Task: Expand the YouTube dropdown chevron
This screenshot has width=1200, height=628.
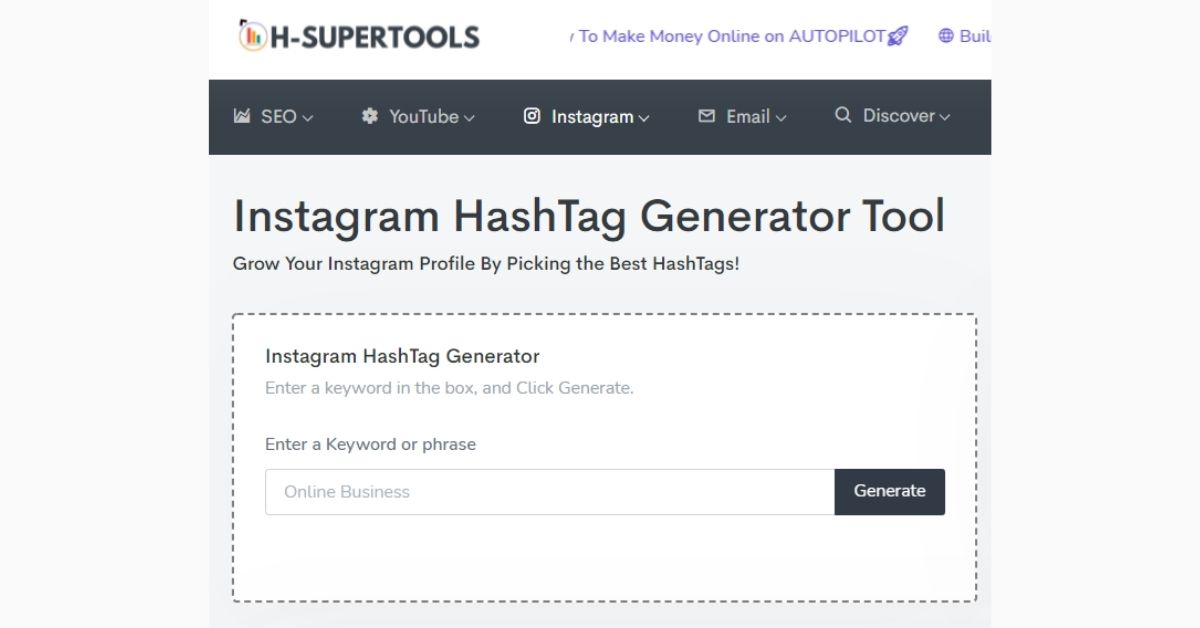Action: (x=469, y=118)
